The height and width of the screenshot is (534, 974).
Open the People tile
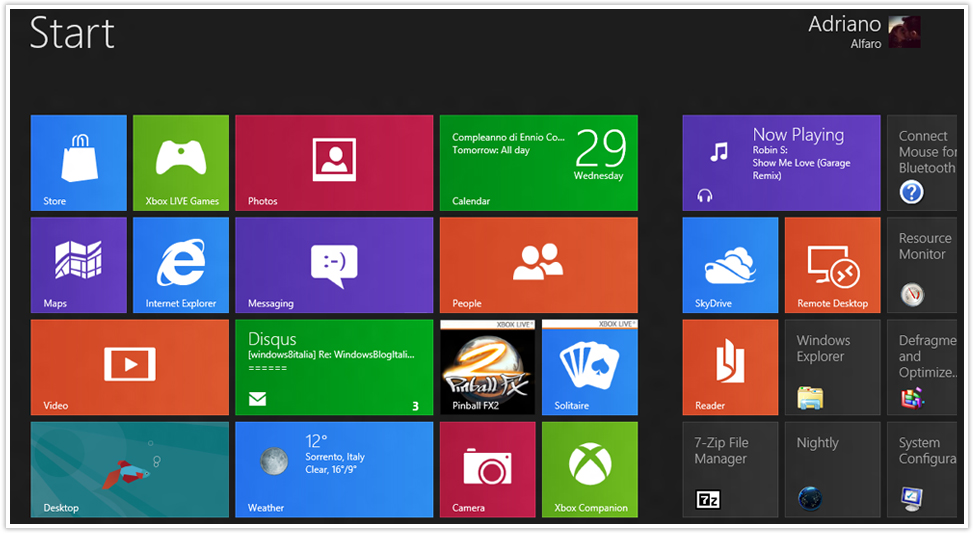coord(538,265)
